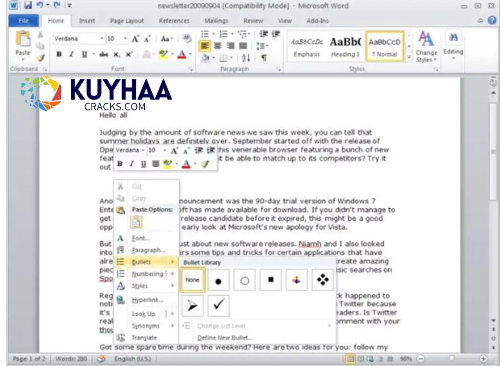Click the Borders icon in Paragraph group
Image resolution: width=500 pixels, height=366 pixels.
223,59
